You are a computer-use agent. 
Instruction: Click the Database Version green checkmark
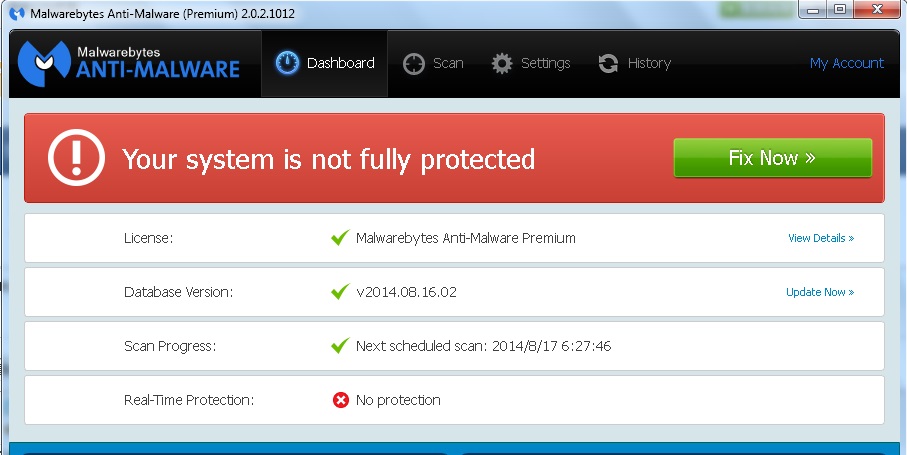click(x=340, y=292)
